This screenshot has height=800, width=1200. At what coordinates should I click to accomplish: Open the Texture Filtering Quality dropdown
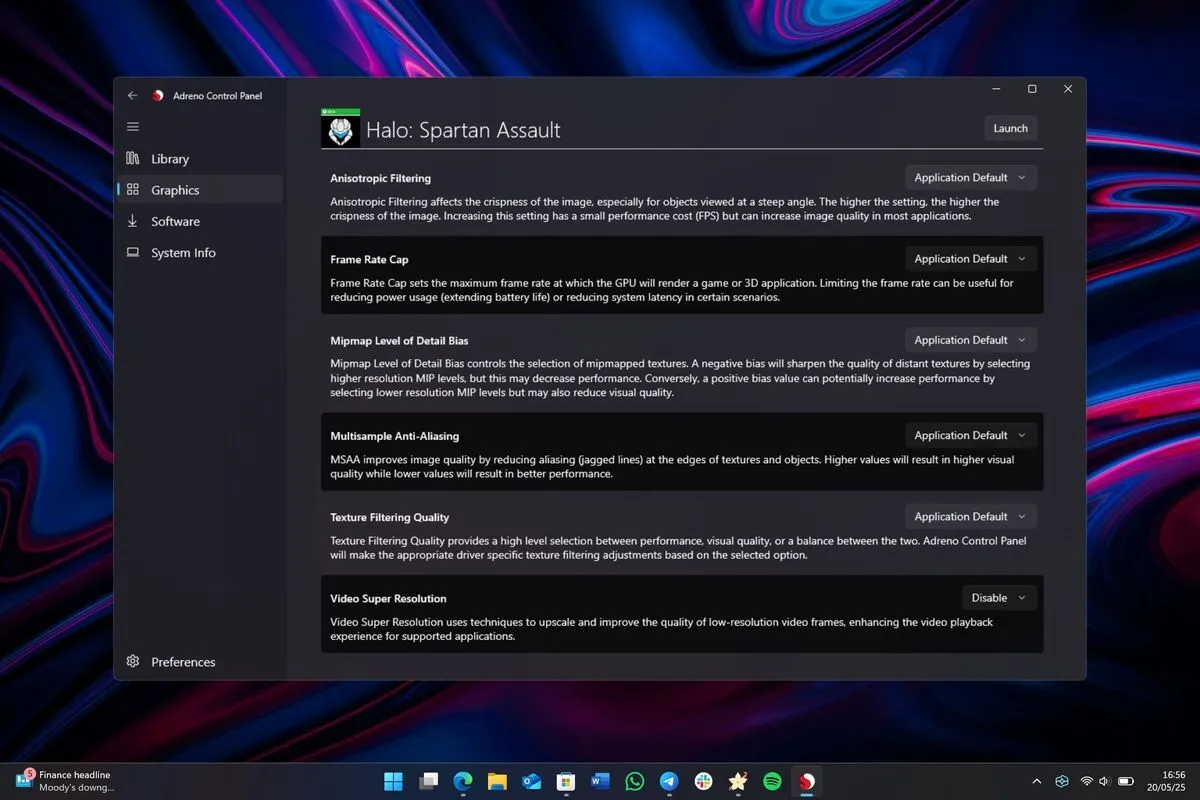[970, 517]
